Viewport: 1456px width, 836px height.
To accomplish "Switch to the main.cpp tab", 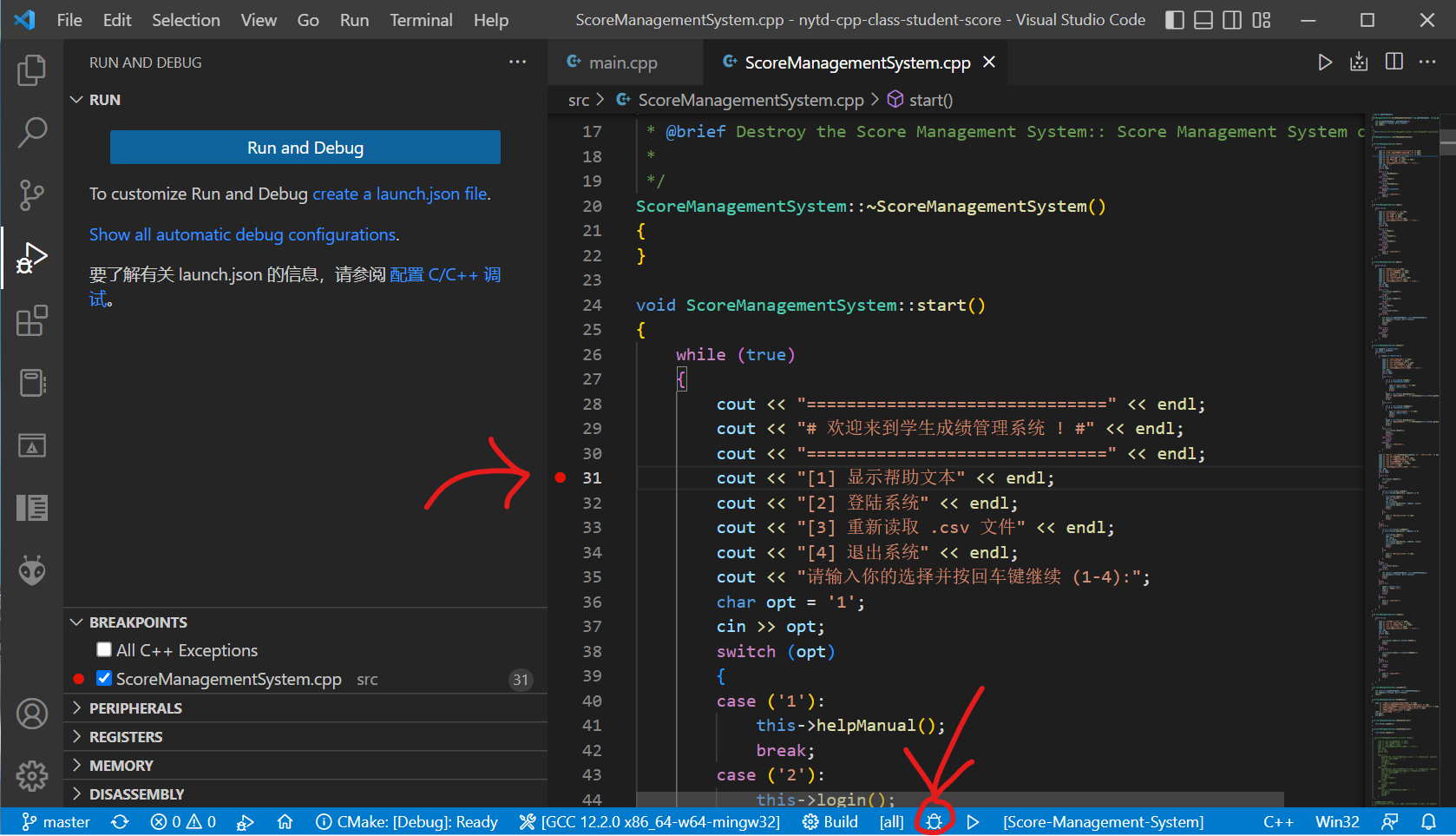I will coord(622,63).
